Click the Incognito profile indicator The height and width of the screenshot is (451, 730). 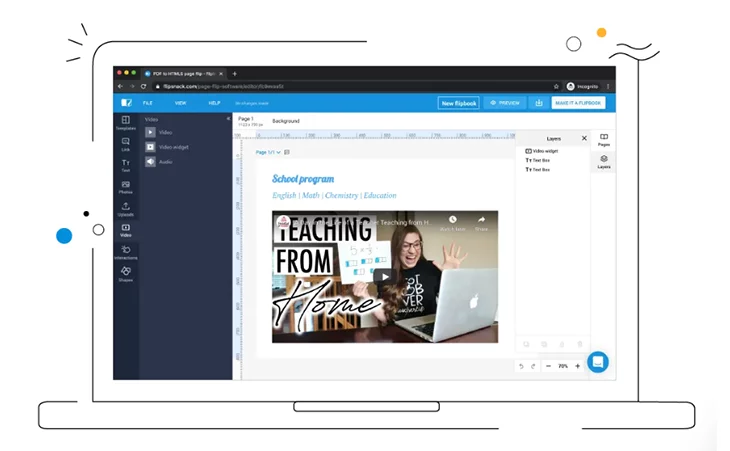(582, 87)
